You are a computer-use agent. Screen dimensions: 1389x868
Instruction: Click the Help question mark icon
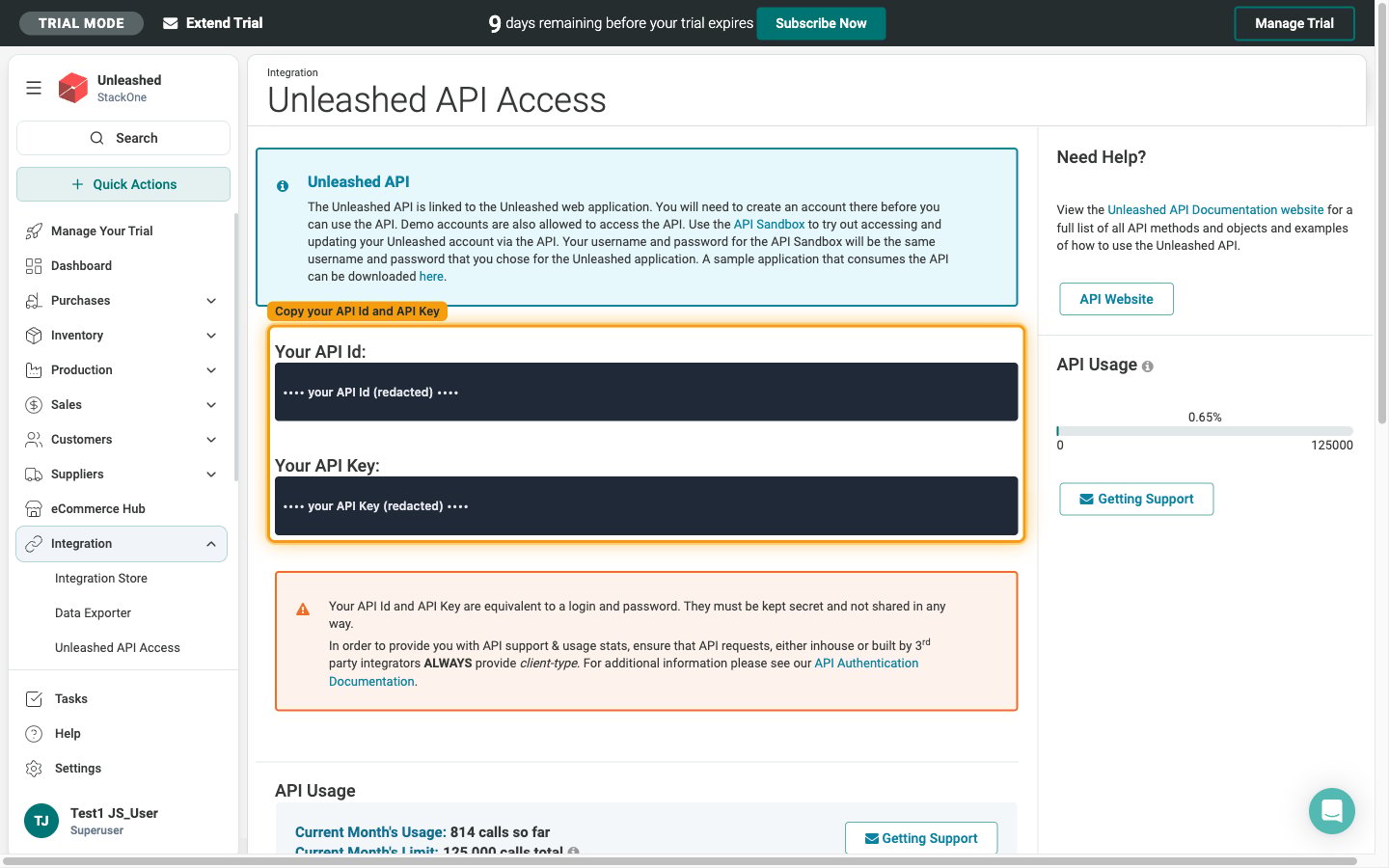[x=34, y=734]
